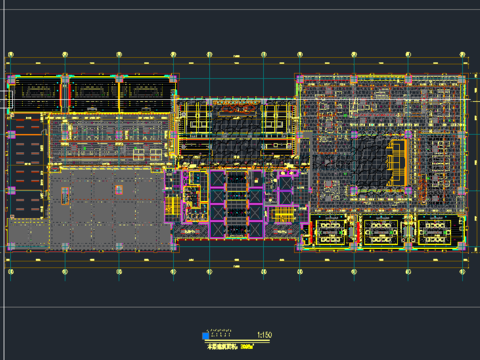Image resolution: width=480 pixels, height=360 pixels.
Task: Click the yellow stepped platform in the right hall
Action: point(396,163)
